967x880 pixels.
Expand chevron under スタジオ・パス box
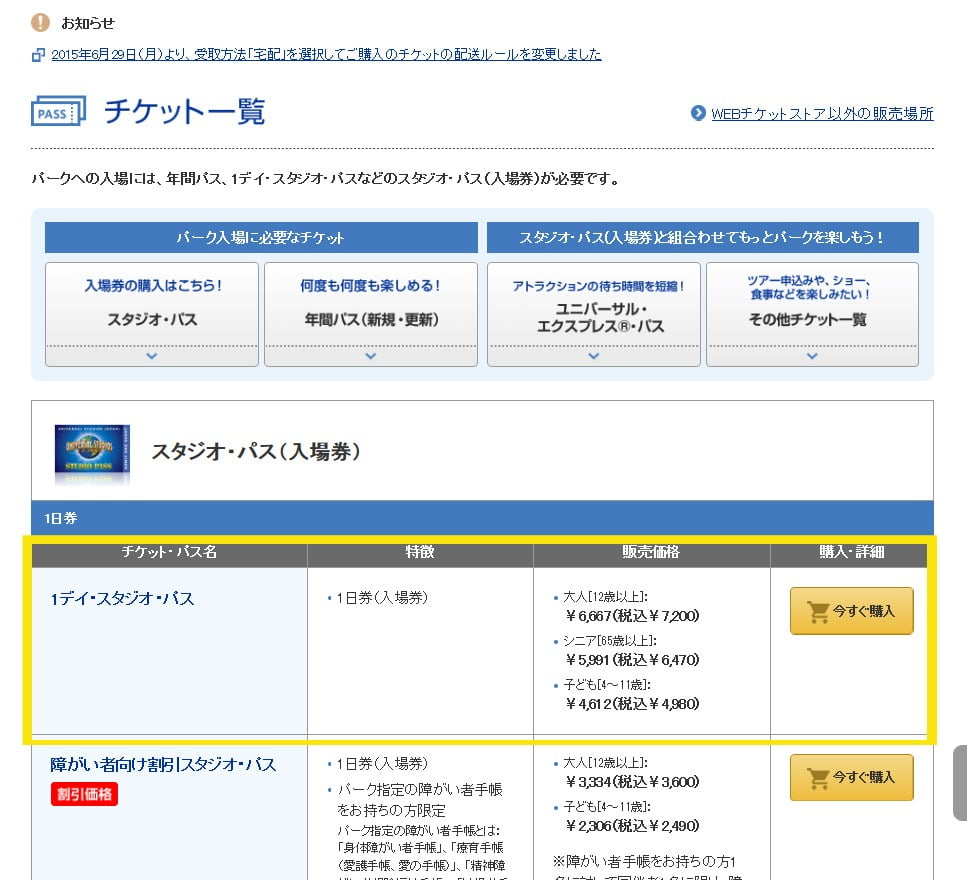pos(152,355)
